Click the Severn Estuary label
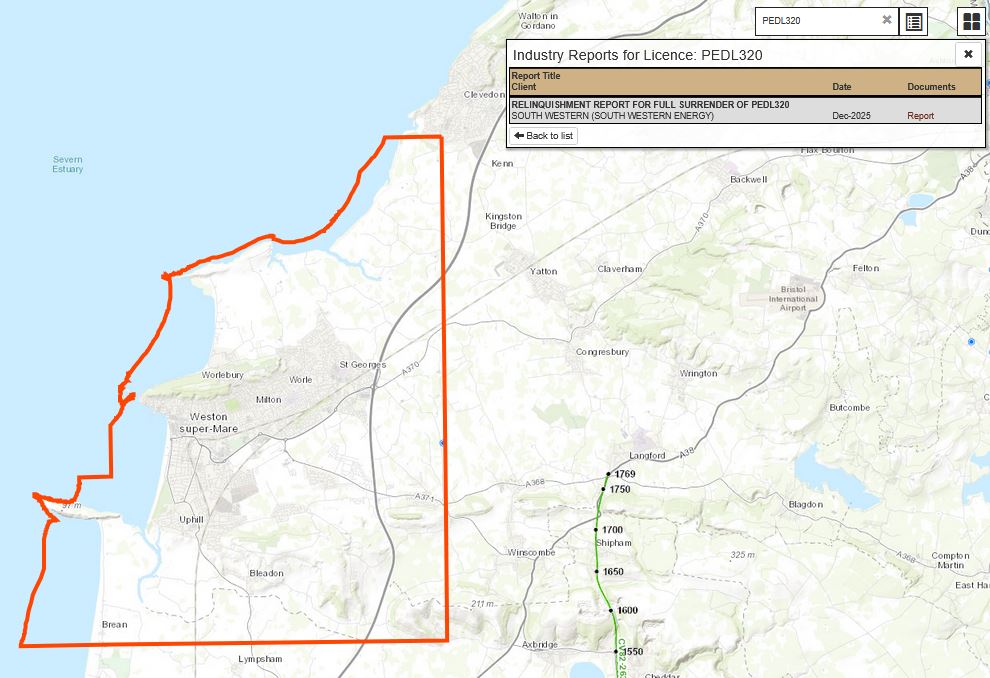 (68, 164)
